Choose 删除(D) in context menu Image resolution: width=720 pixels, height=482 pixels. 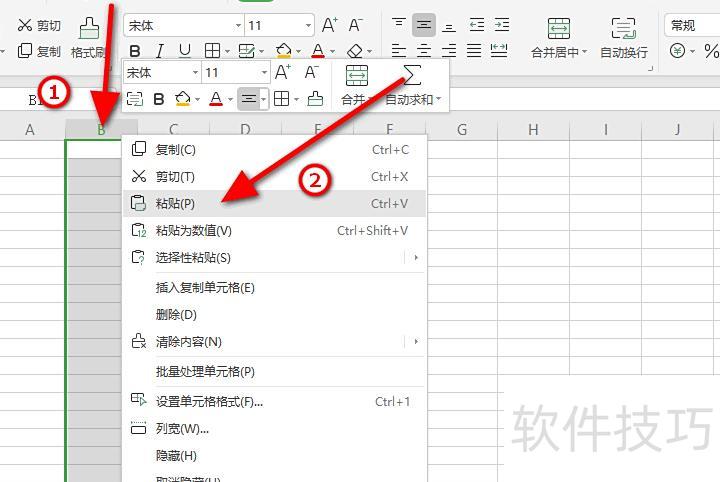[x=275, y=314]
